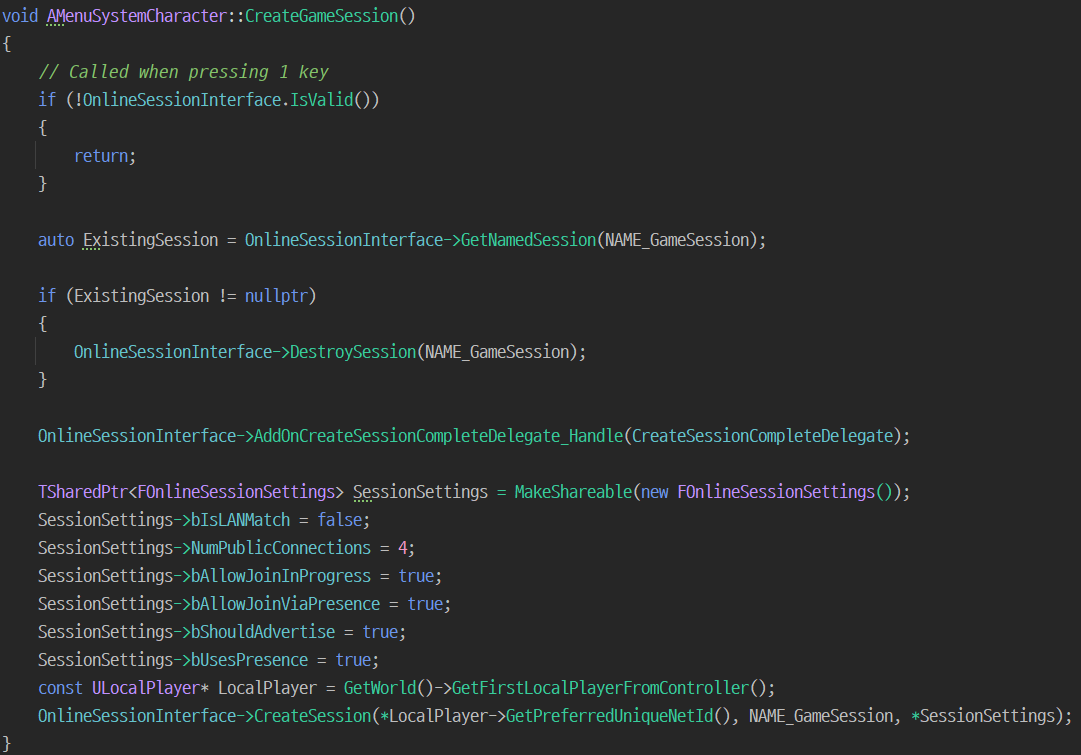
Task: Click the "ULocalPlayer" type name
Action: coord(145,688)
